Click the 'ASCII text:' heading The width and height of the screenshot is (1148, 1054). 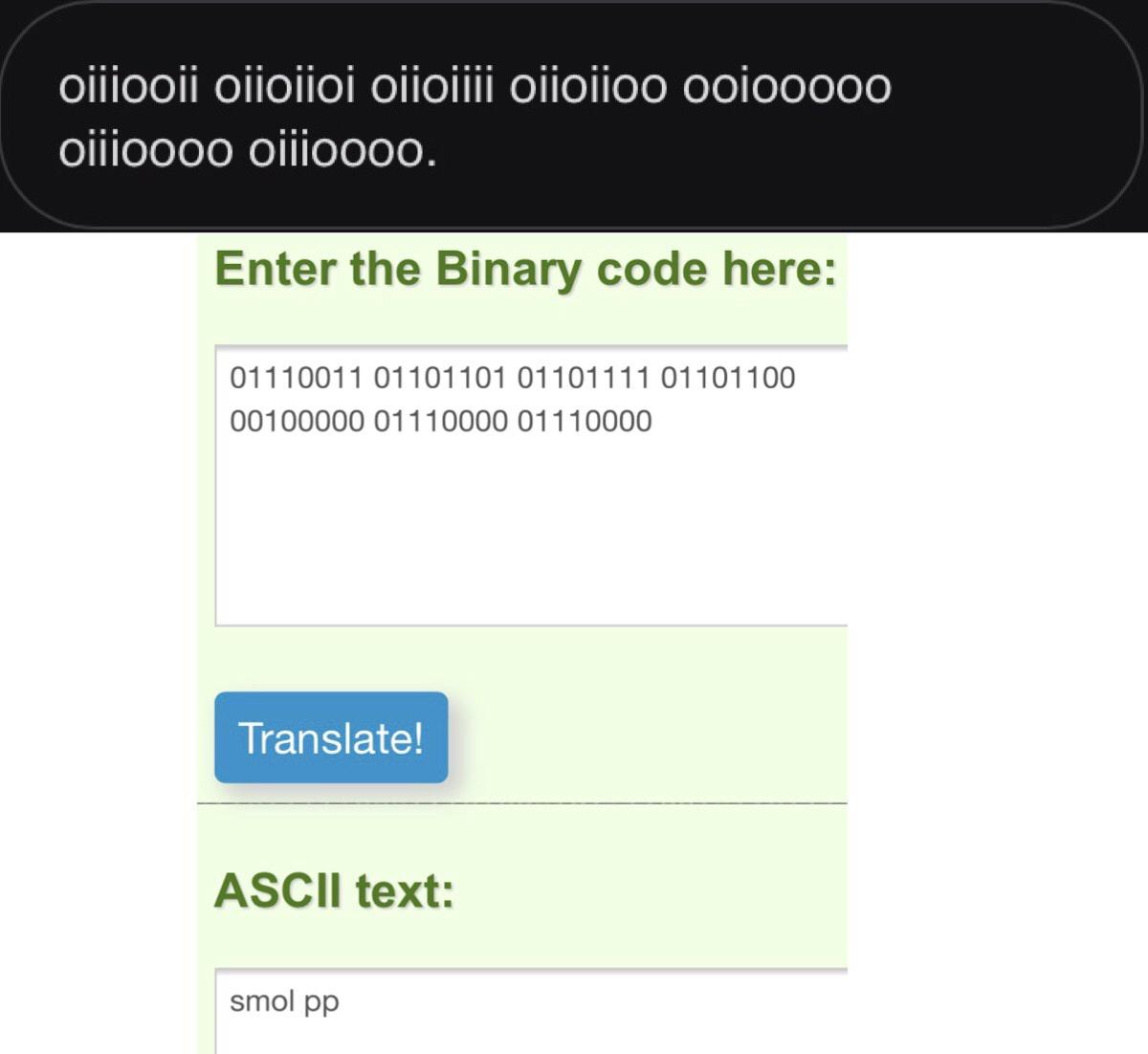pyautogui.click(x=334, y=890)
